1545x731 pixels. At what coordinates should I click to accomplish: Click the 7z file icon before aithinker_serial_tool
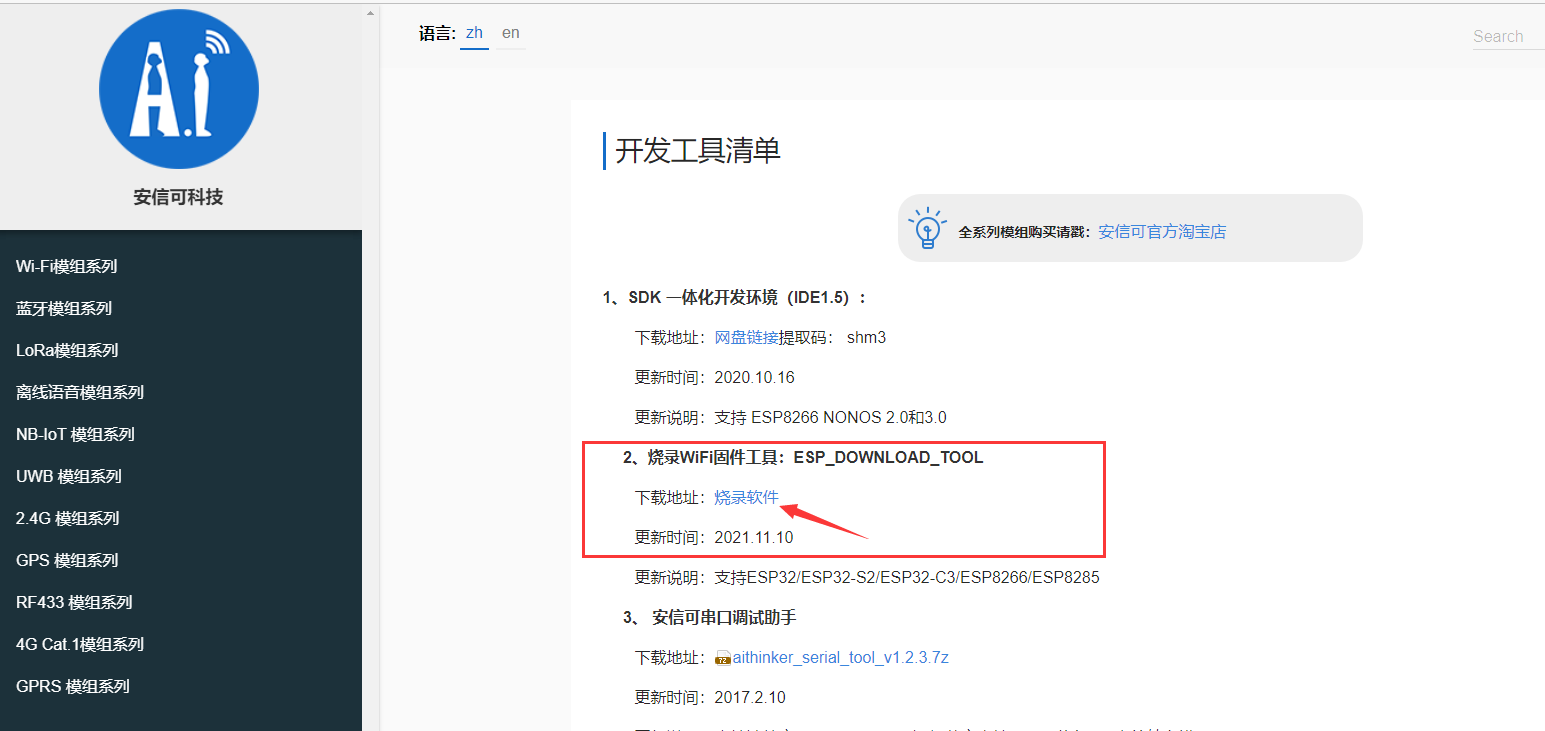tap(723, 658)
